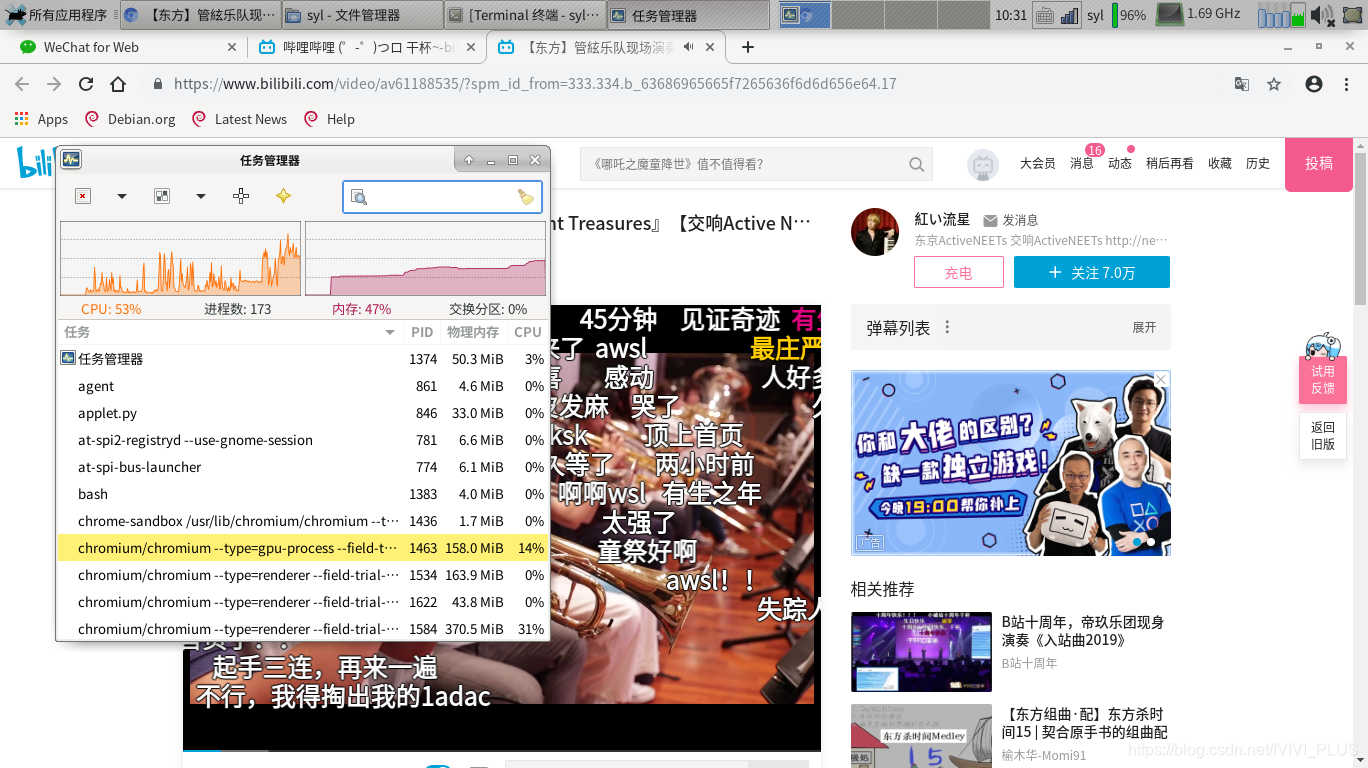Click the yellow star icon in Task Manager

(283, 196)
